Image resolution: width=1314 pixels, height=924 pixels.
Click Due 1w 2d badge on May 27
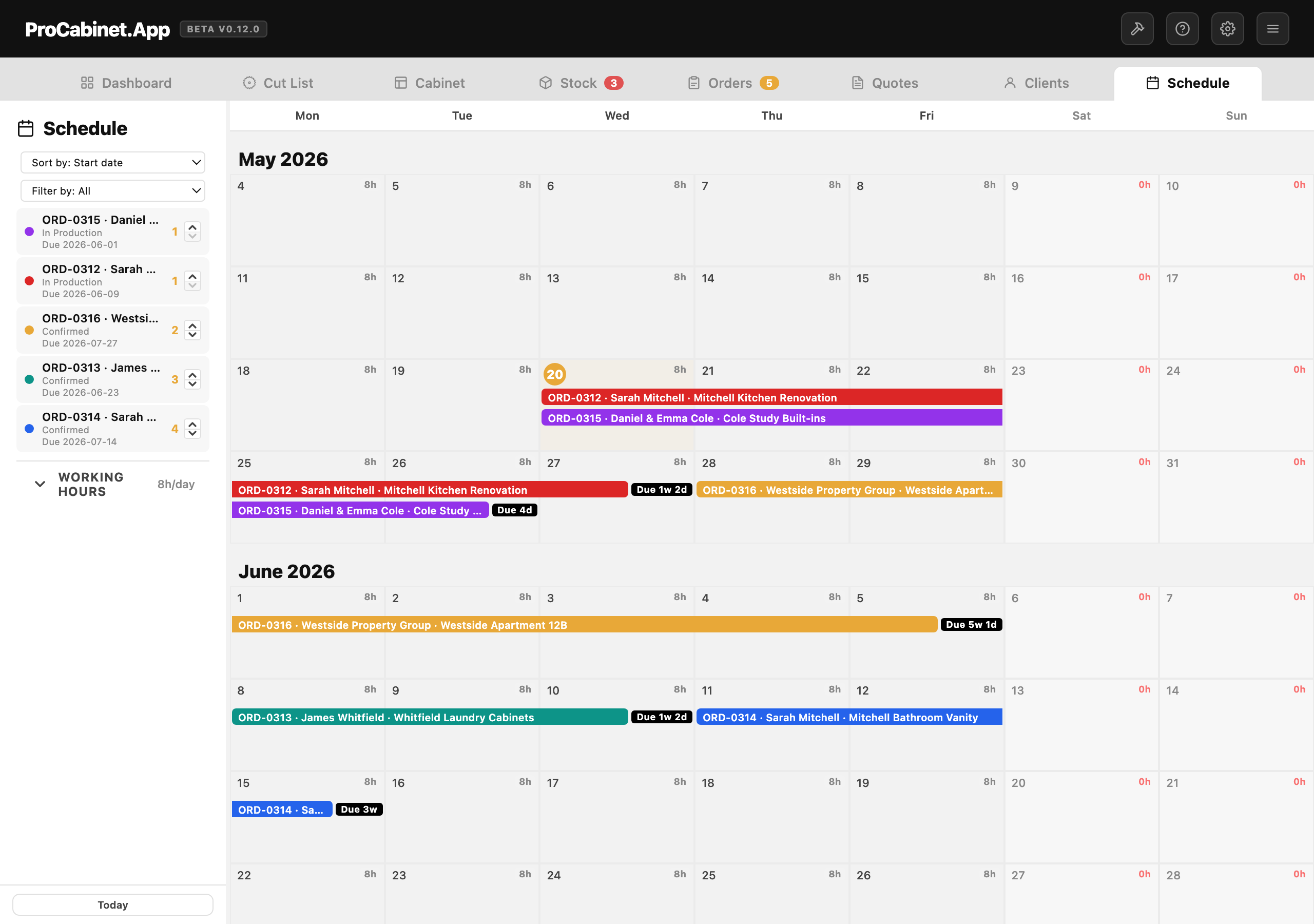[662, 490]
